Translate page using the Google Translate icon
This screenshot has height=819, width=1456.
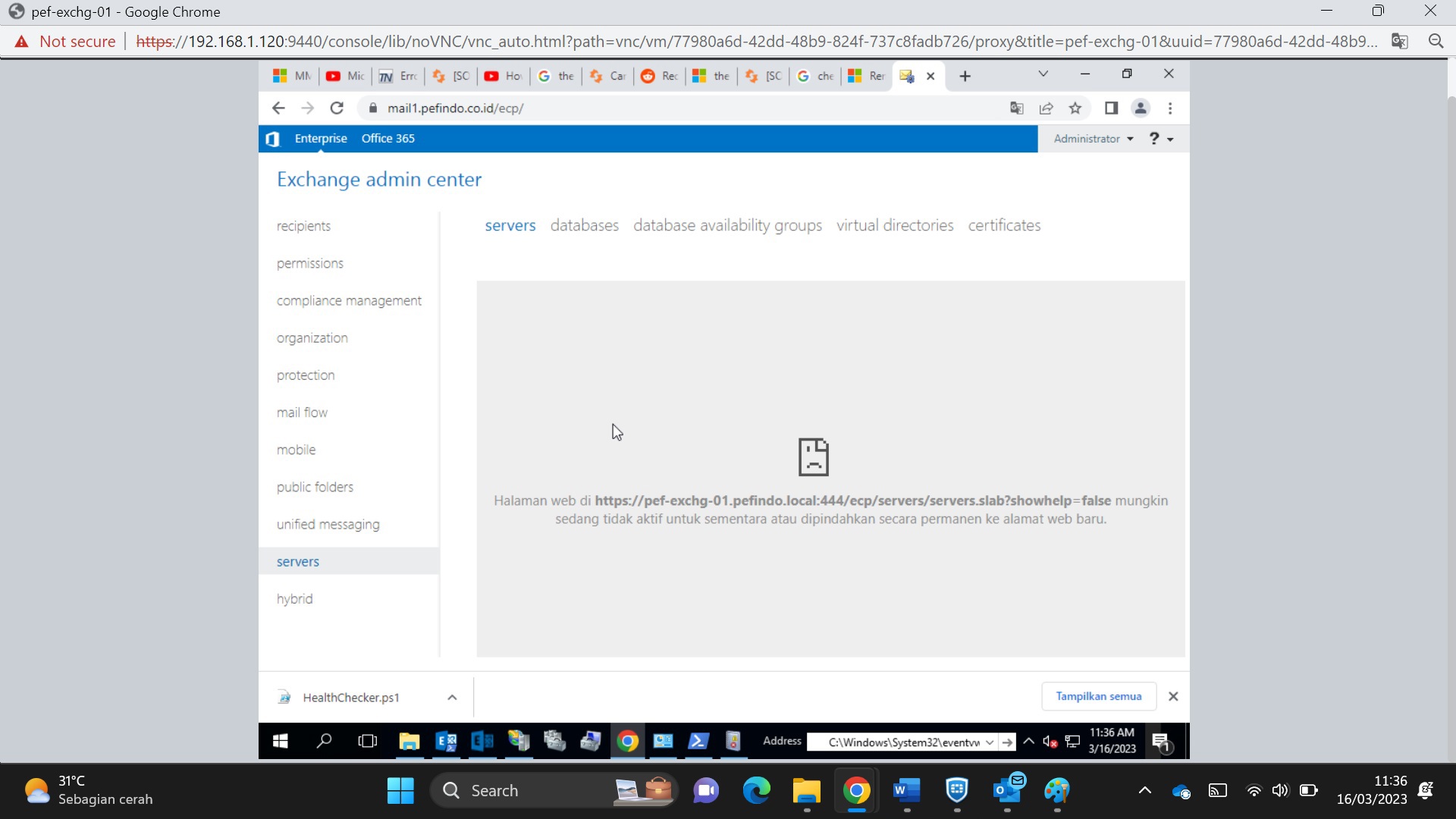1016,108
